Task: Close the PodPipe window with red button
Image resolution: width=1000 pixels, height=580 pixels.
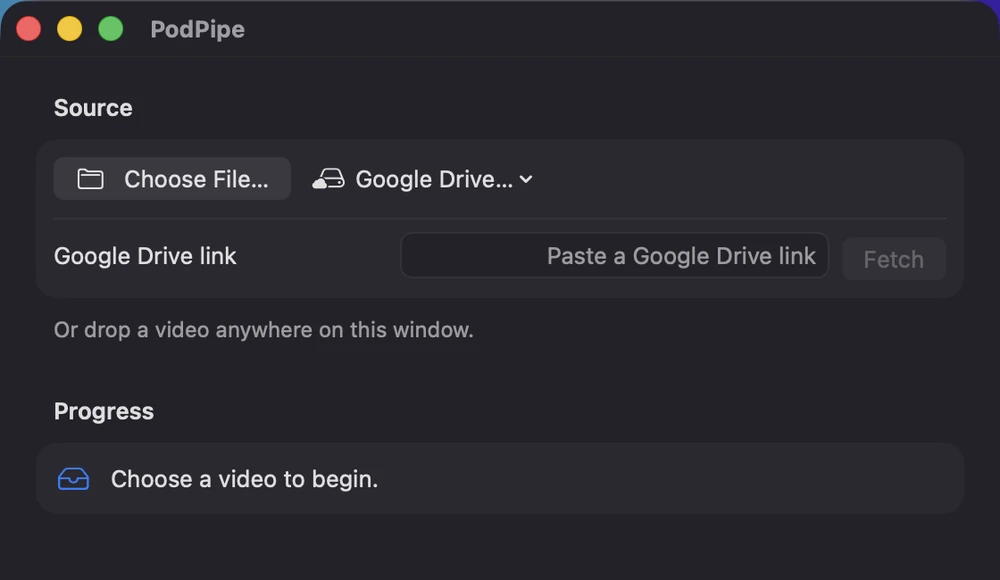Action: click(29, 29)
